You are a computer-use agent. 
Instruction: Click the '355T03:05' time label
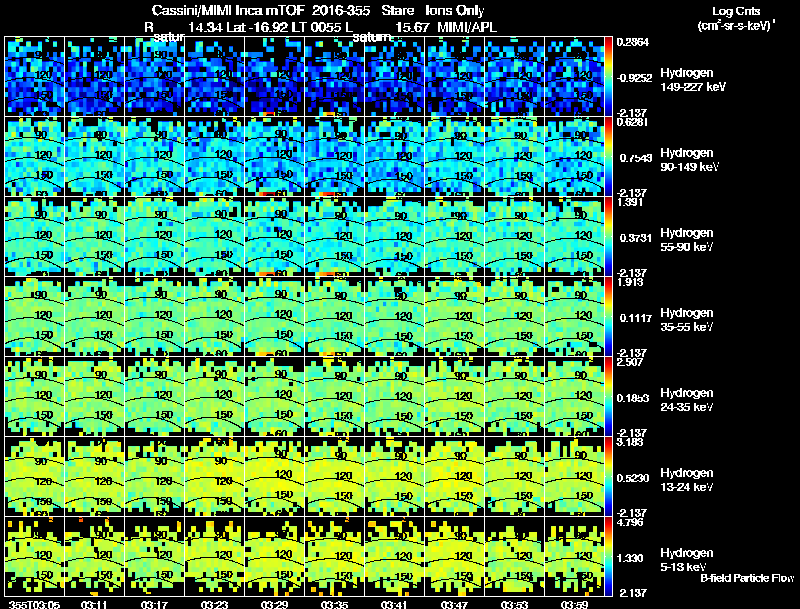click(x=35, y=605)
